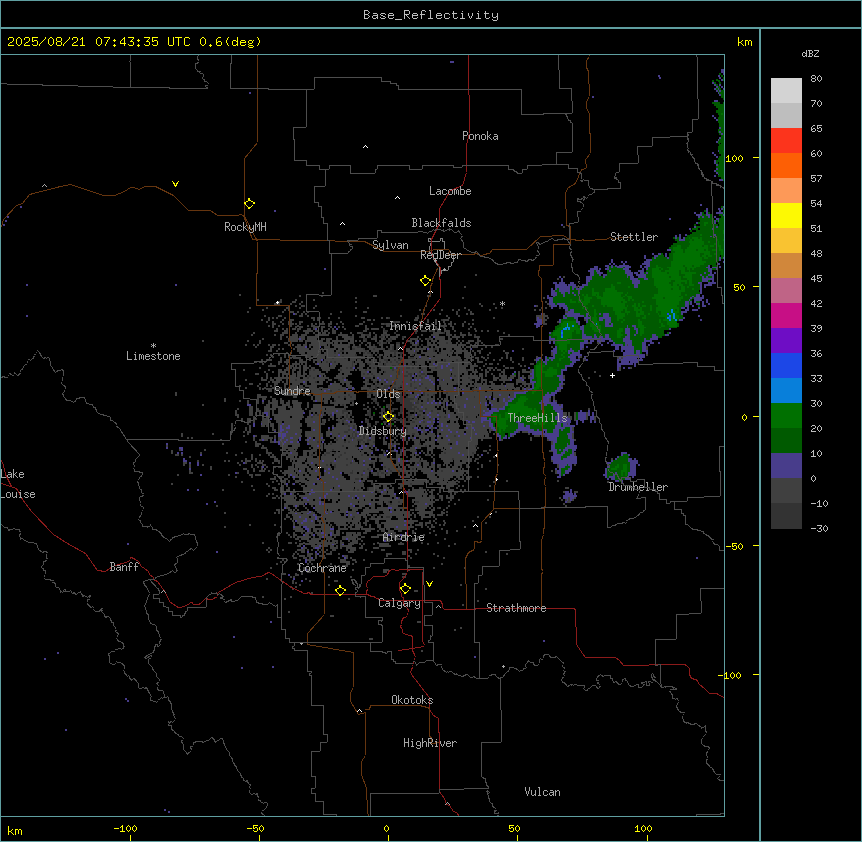
Task: Pick the violet legend swatch below 39
Action: click(x=786, y=341)
